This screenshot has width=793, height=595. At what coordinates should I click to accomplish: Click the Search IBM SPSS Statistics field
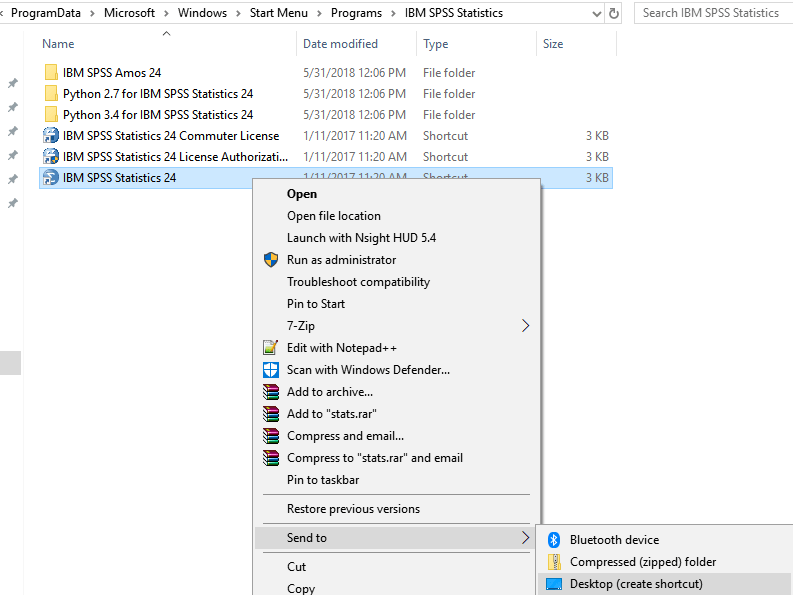713,13
